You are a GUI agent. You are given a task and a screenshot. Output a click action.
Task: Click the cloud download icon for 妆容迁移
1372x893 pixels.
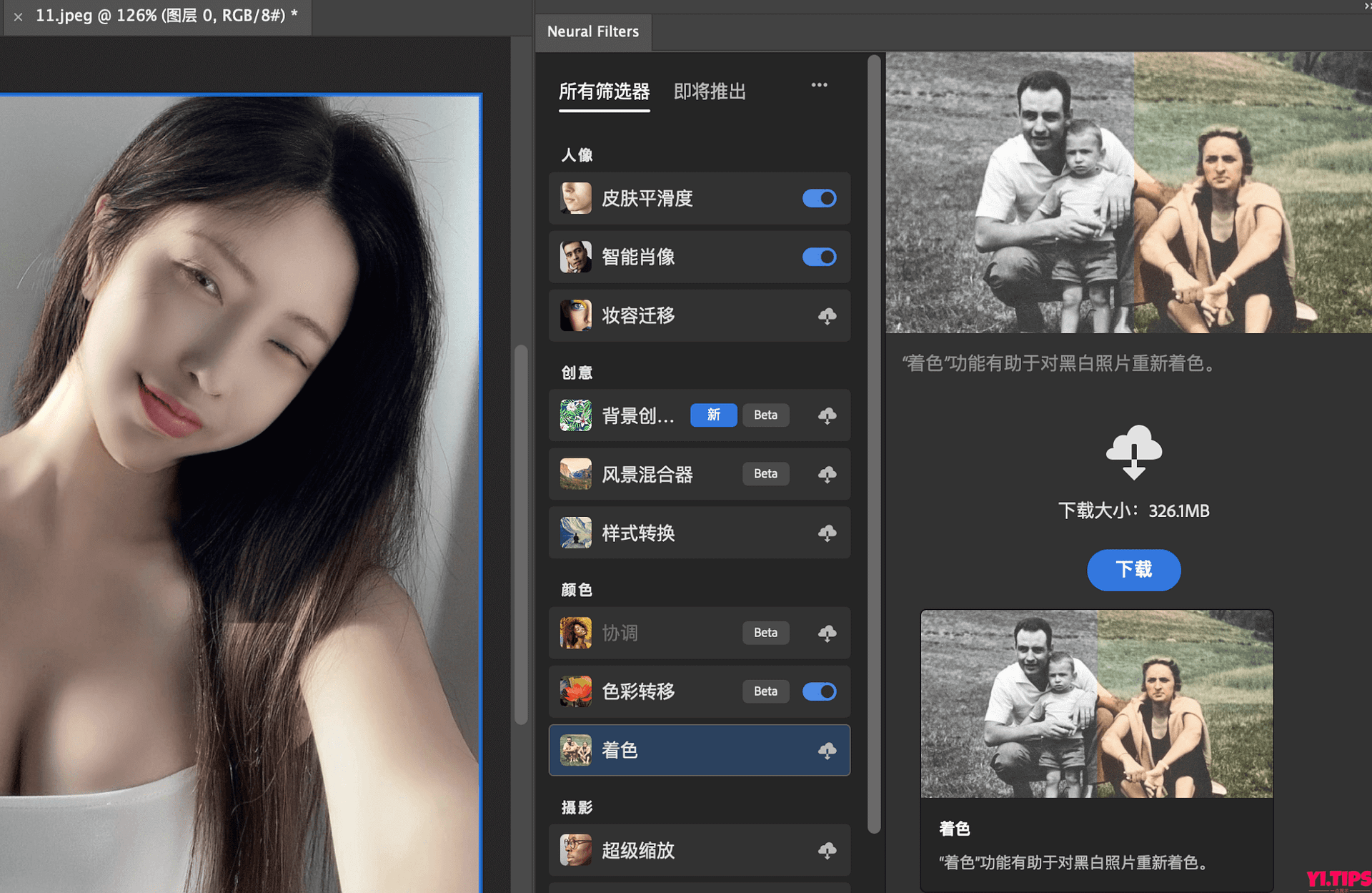point(827,315)
